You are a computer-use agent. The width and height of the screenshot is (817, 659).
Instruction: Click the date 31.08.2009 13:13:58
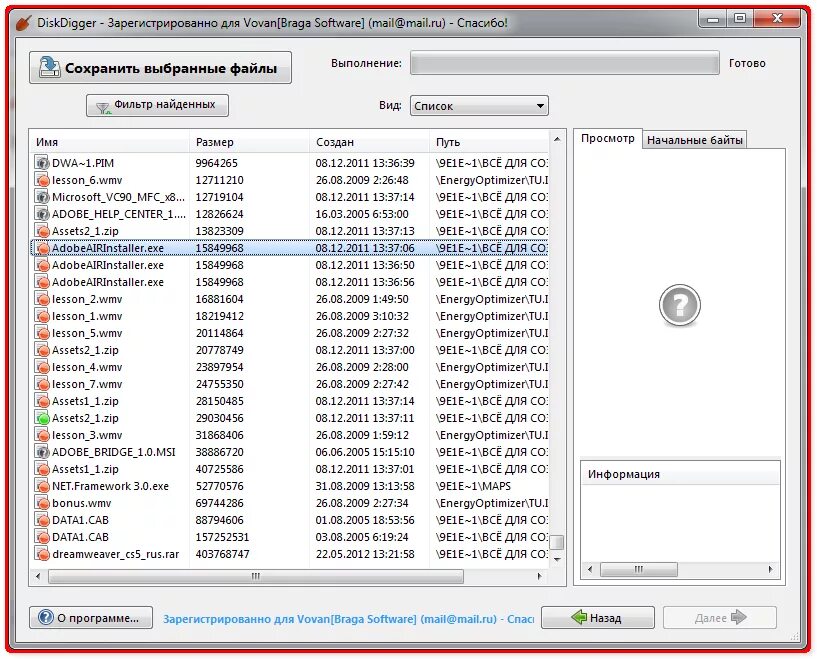click(365, 486)
